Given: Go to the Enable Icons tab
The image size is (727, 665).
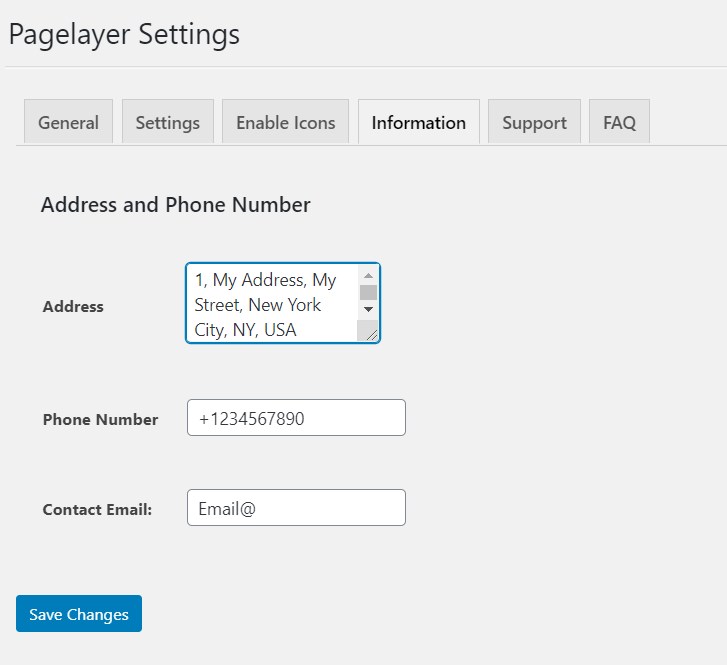Looking at the screenshot, I should click(285, 123).
